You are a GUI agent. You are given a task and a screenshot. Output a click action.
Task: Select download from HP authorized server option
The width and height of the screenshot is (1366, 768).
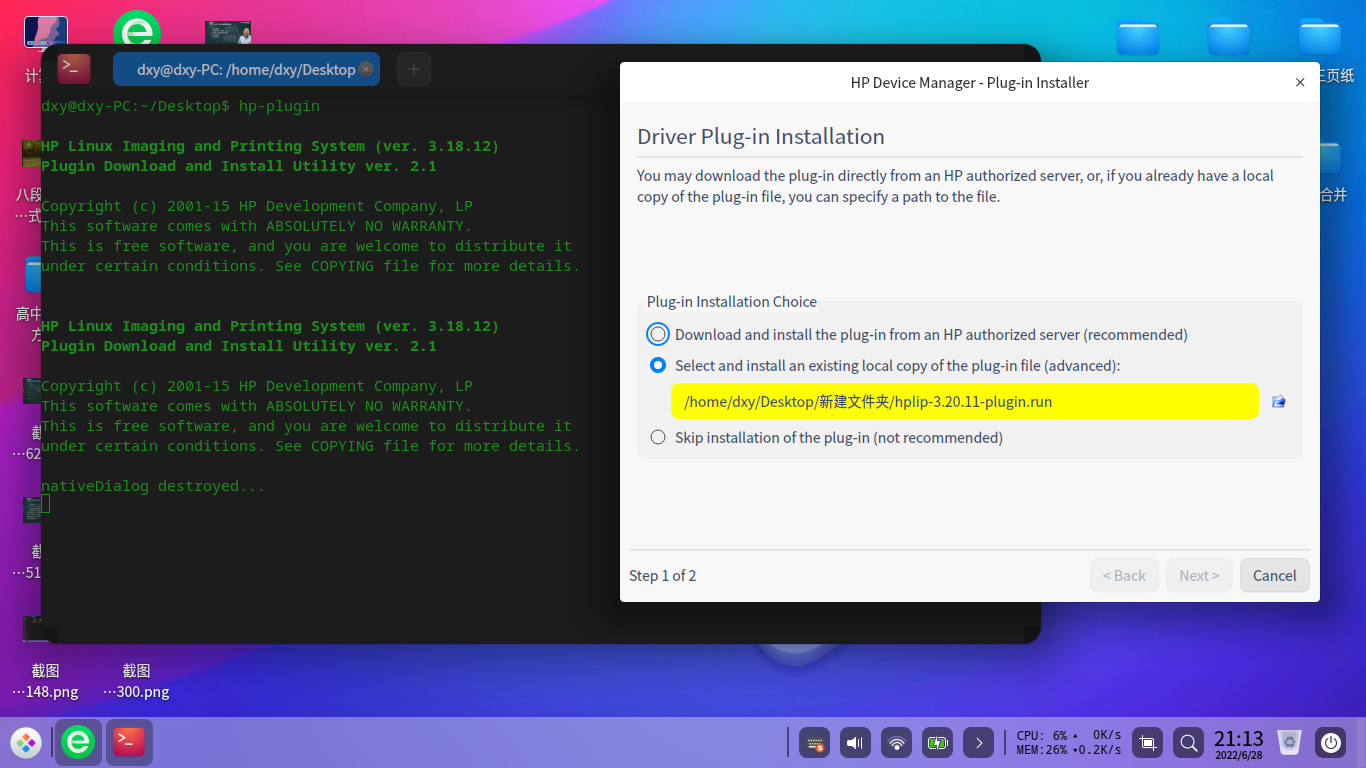pos(658,335)
